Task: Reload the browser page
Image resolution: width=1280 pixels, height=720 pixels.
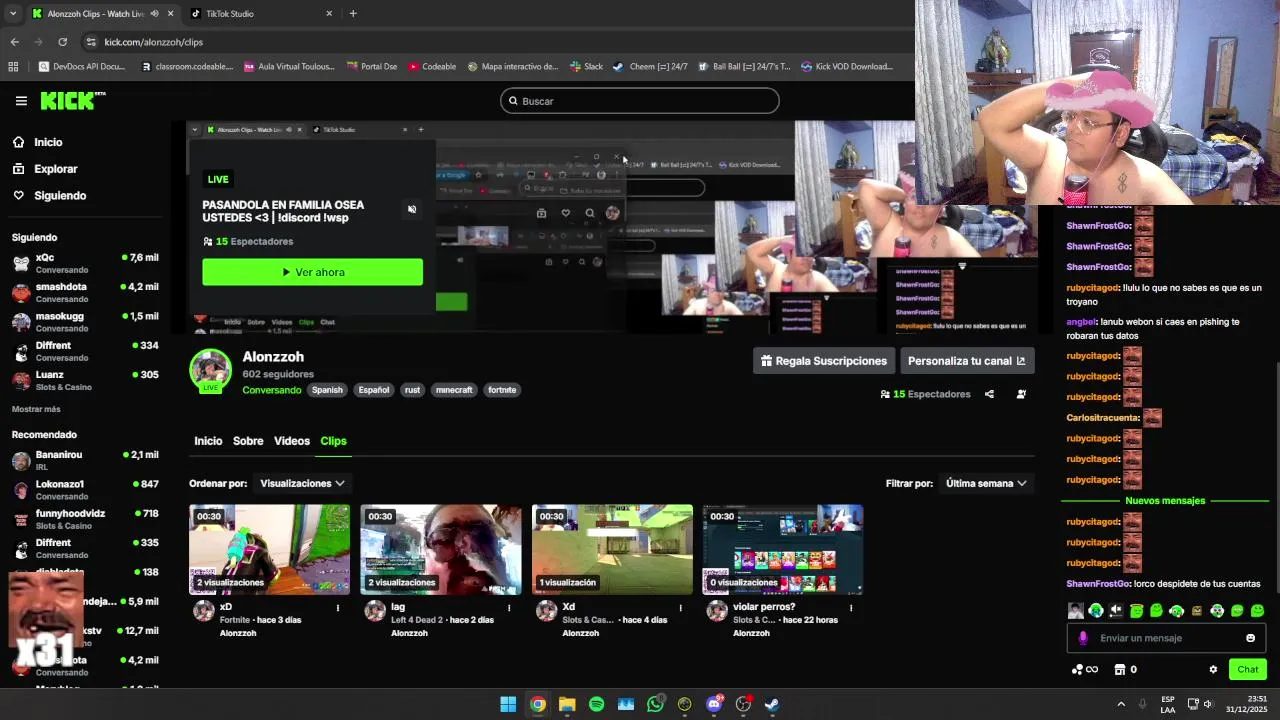Action: coord(62,42)
